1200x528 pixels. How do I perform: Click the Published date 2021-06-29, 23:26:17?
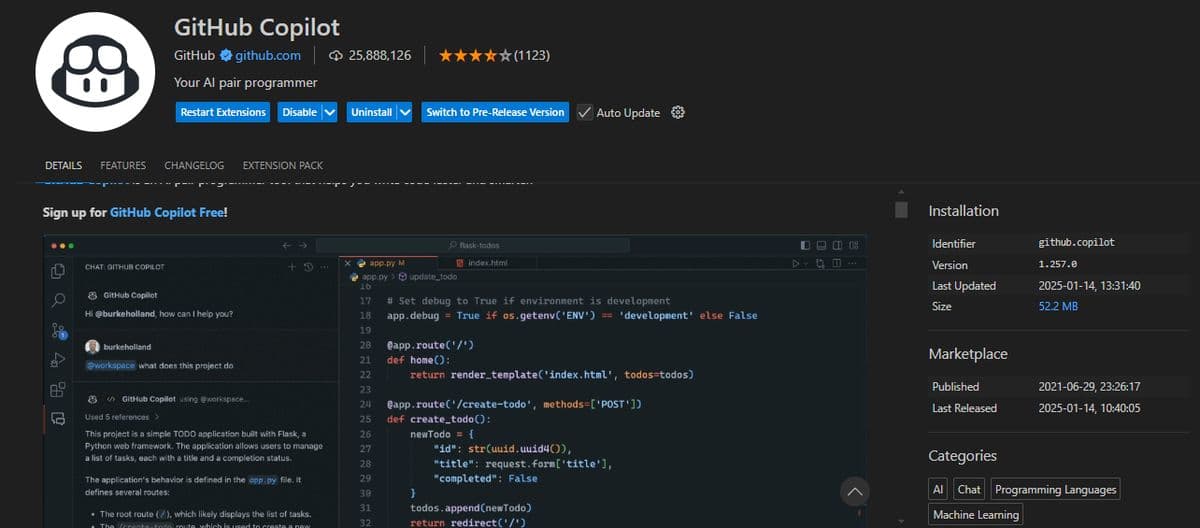(1087, 386)
